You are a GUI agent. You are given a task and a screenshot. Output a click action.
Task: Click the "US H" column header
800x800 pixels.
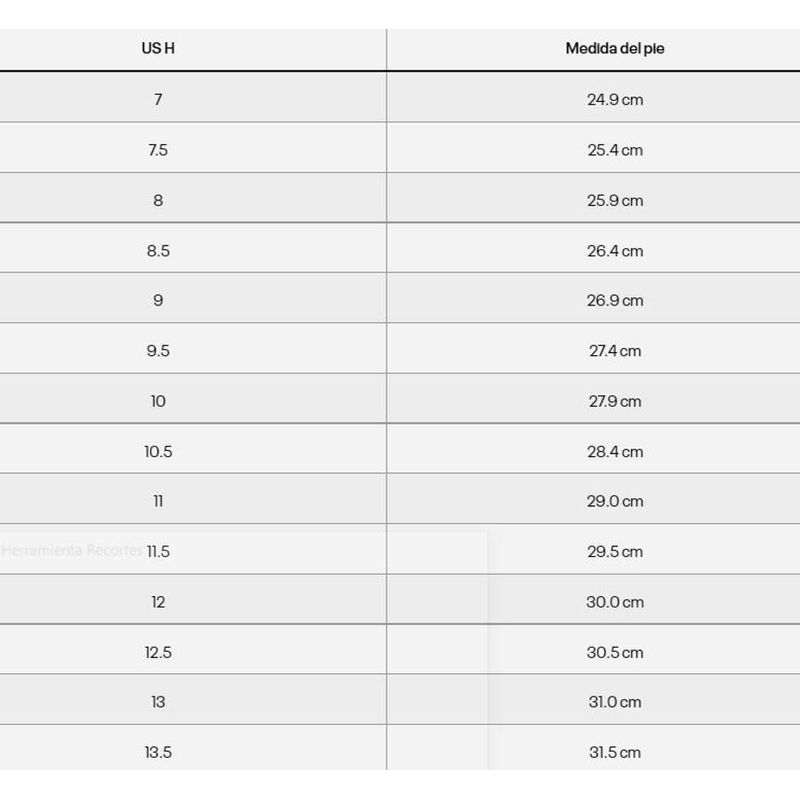158,48
